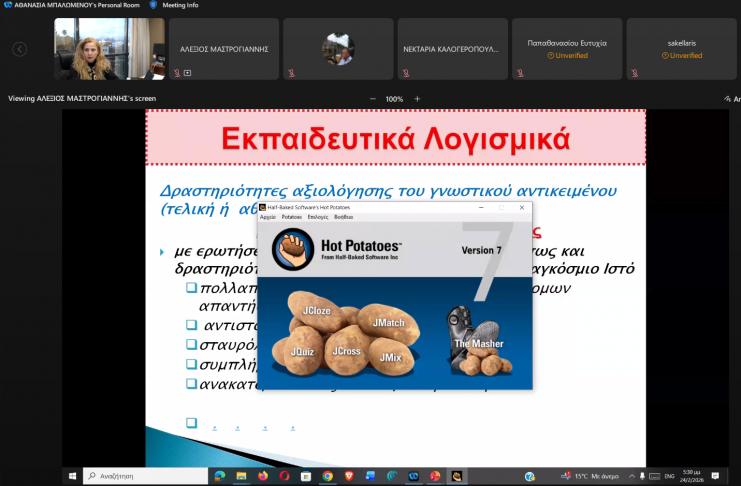Image resolution: width=741 pixels, height=486 pixels.
Task: Open the Επιλογές menu
Action: (318, 216)
